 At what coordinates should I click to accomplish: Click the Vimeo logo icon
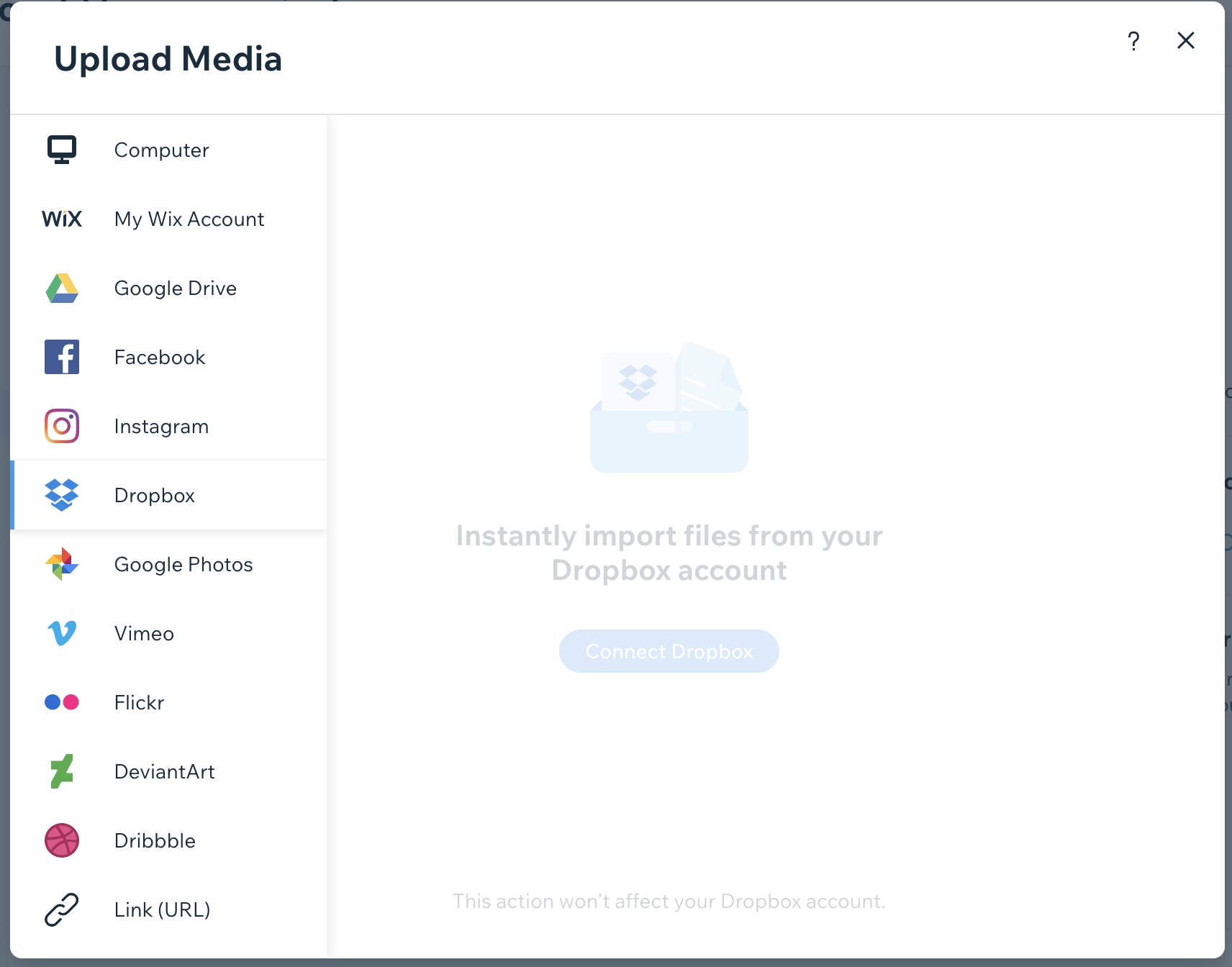[x=62, y=633]
